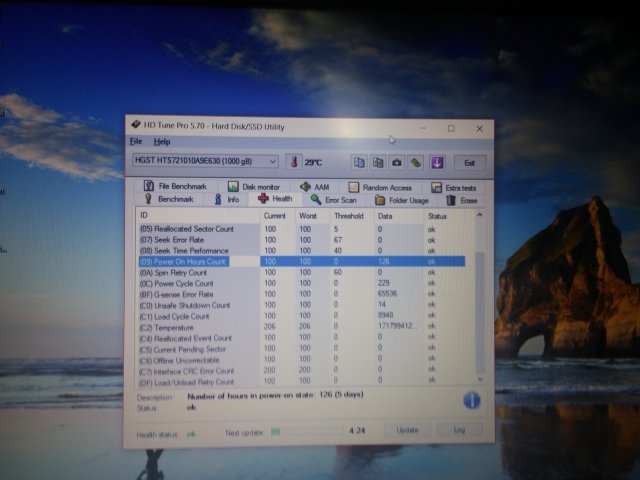Click the blue info icon beside description
This screenshot has height=480, width=640.
[470, 400]
